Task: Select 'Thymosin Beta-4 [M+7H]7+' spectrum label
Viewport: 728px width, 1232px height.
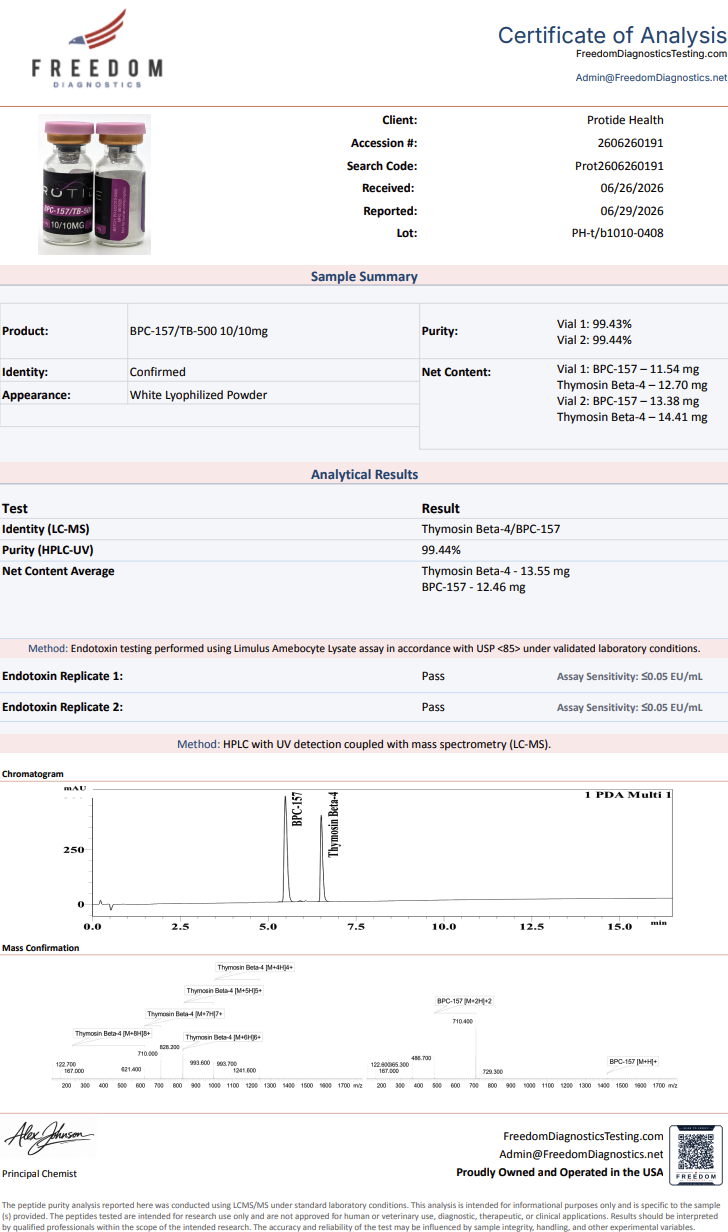Action: pos(185,1013)
